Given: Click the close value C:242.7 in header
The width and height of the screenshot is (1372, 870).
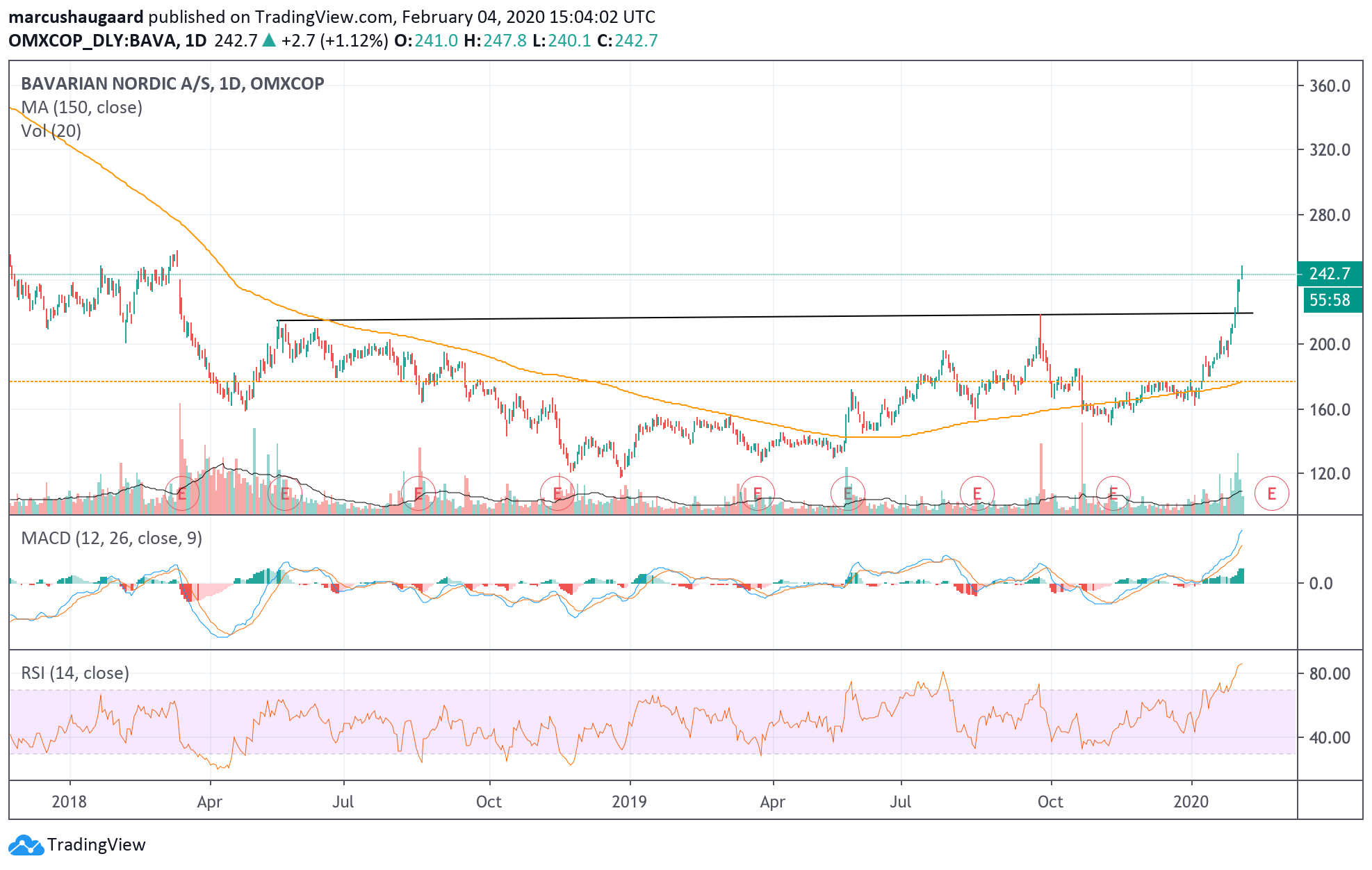Looking at the screenshot, I should pyautogui.click(x=628, y=41).
